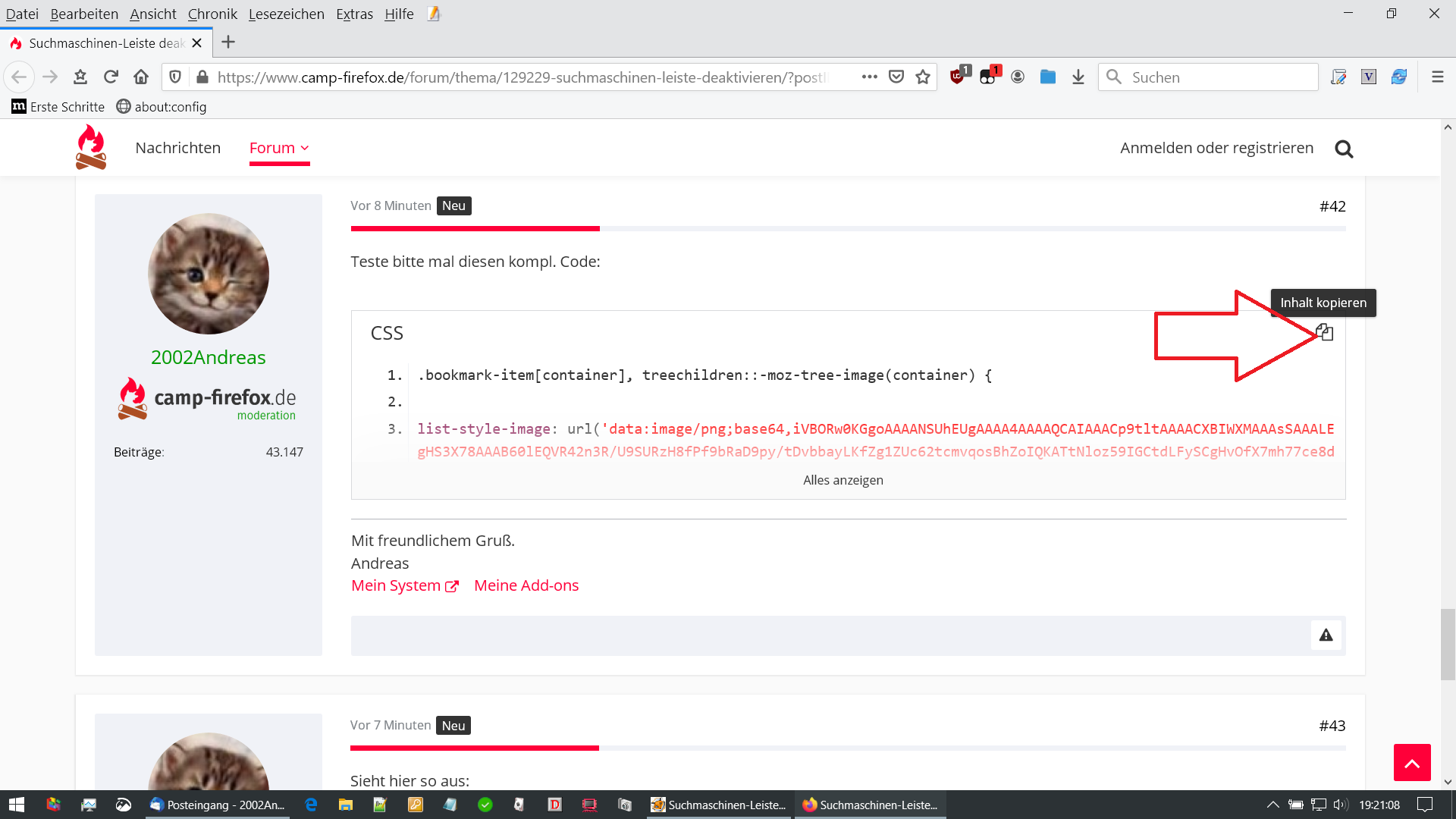This screenshot has height=819, width=1456.
Task: Open the Lesezeichen menu
Action: click(x=286, y=14)
